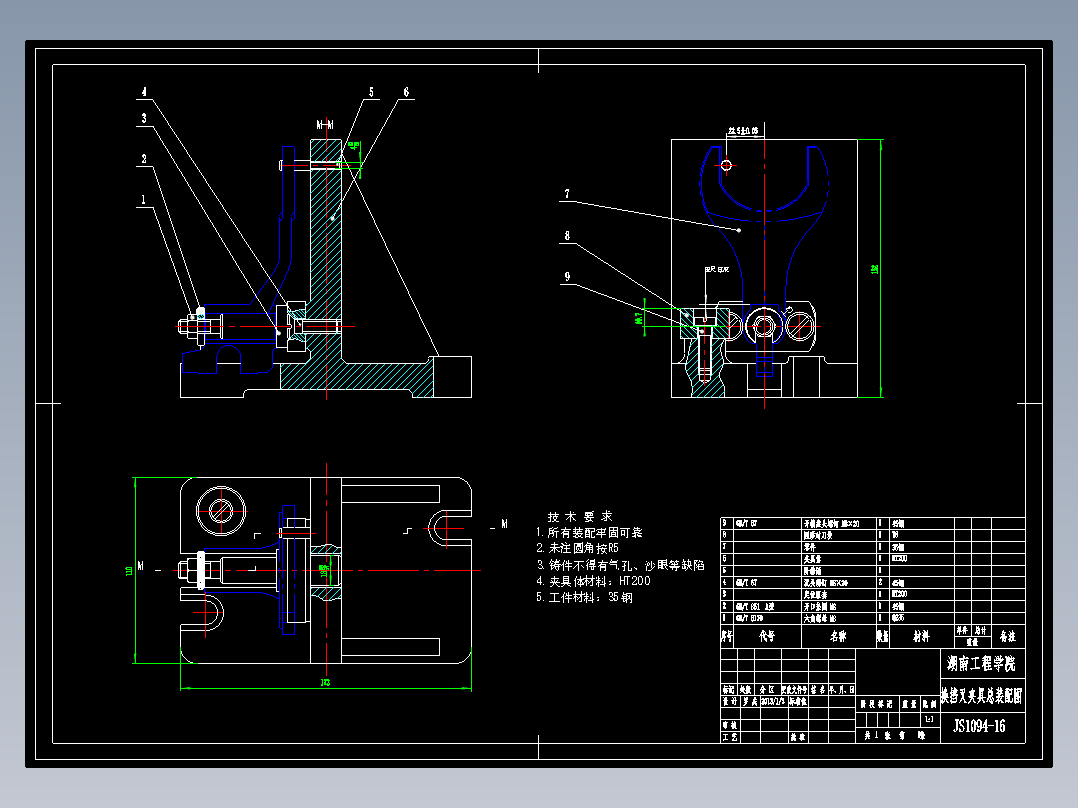The height and width of the screenshot is (808, 1078).
Task: Click part callout number 1 label
Action: tap(144, 200)
